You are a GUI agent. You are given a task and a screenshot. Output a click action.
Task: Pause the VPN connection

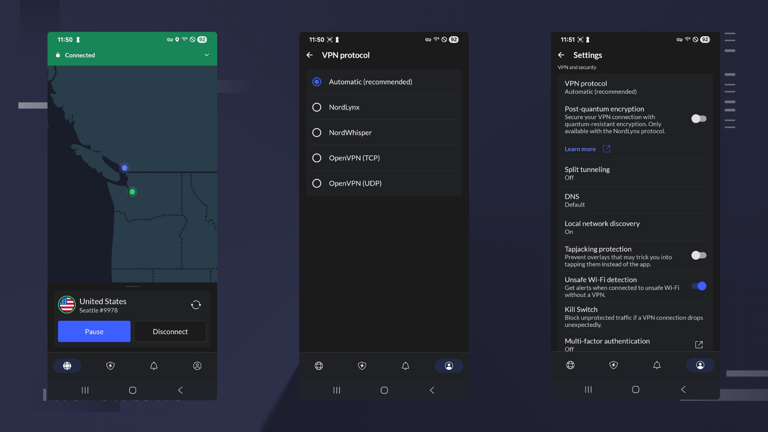click(94, 332)
